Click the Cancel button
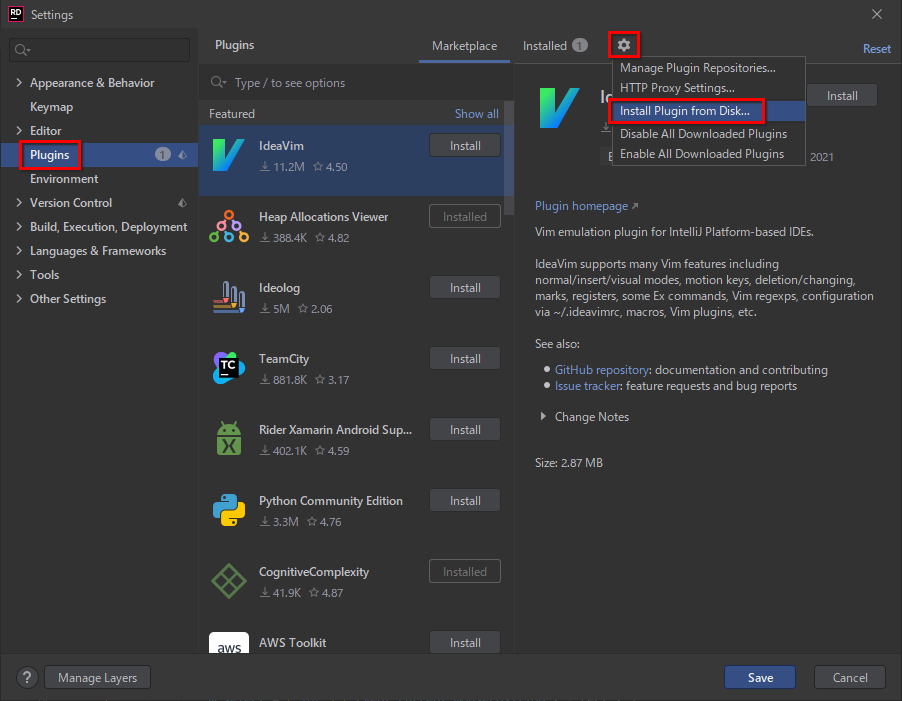The image size is (902, 701). (x=850, y=677)
